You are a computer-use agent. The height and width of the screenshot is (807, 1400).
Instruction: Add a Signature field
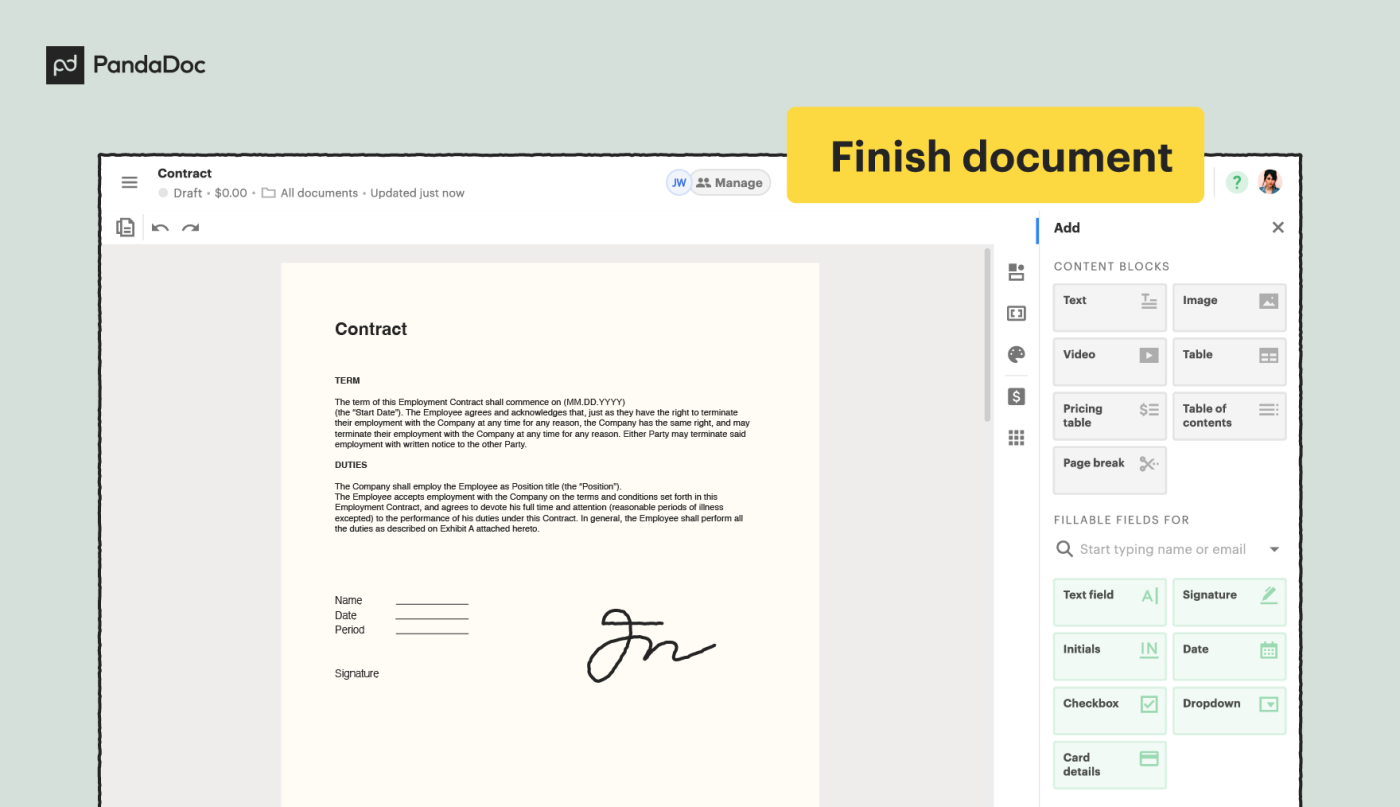pyautogui.click(x=1229, y=601)
